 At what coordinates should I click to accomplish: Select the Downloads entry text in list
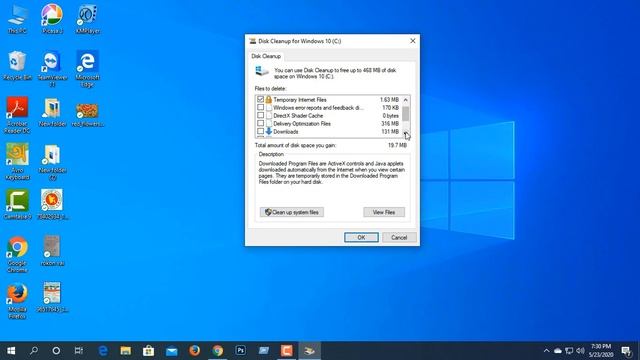coord(286,132)
